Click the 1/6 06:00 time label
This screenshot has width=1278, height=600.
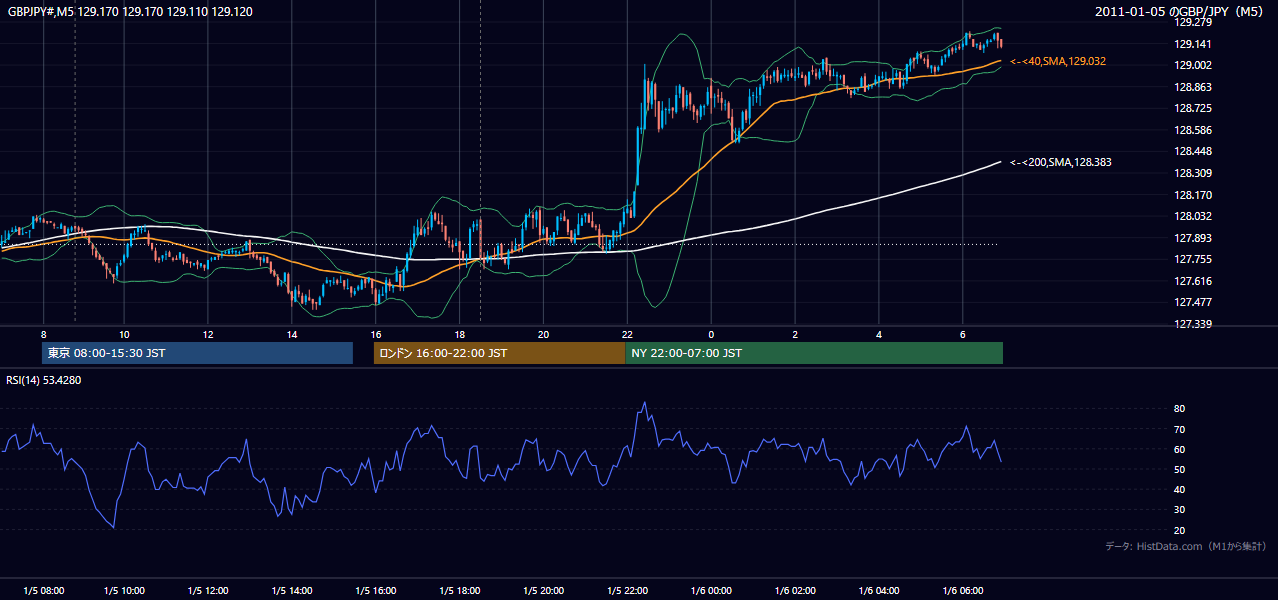963,591
